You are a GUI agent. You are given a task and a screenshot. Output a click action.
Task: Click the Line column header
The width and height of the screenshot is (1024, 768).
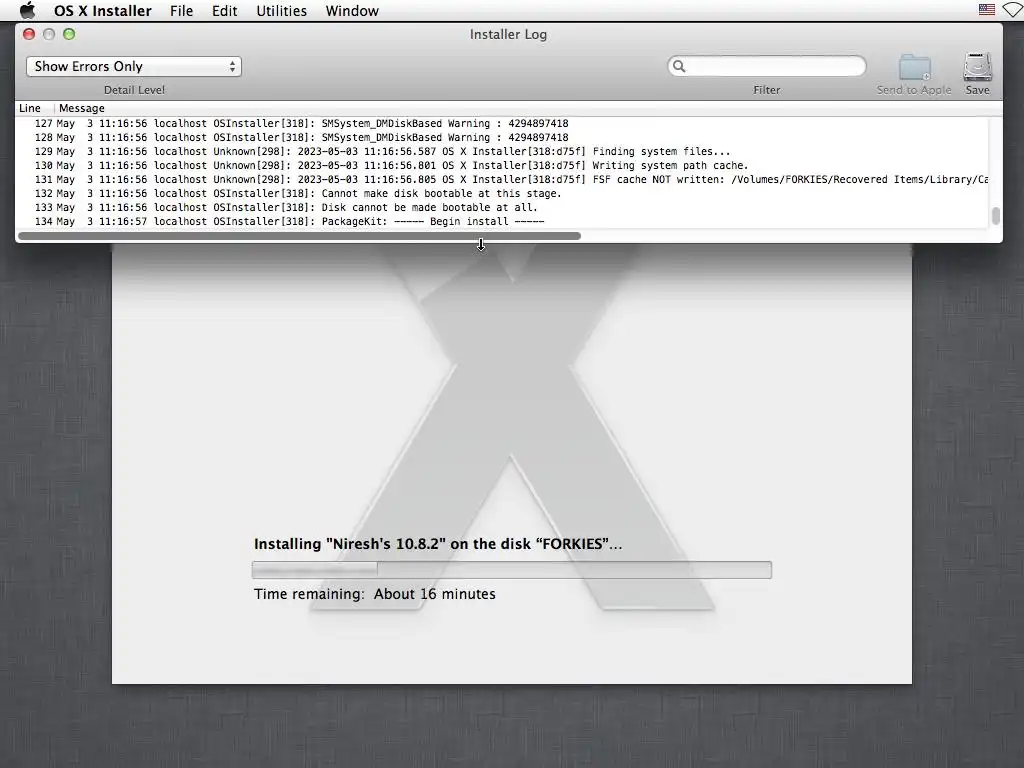click(x=30, y=108)
